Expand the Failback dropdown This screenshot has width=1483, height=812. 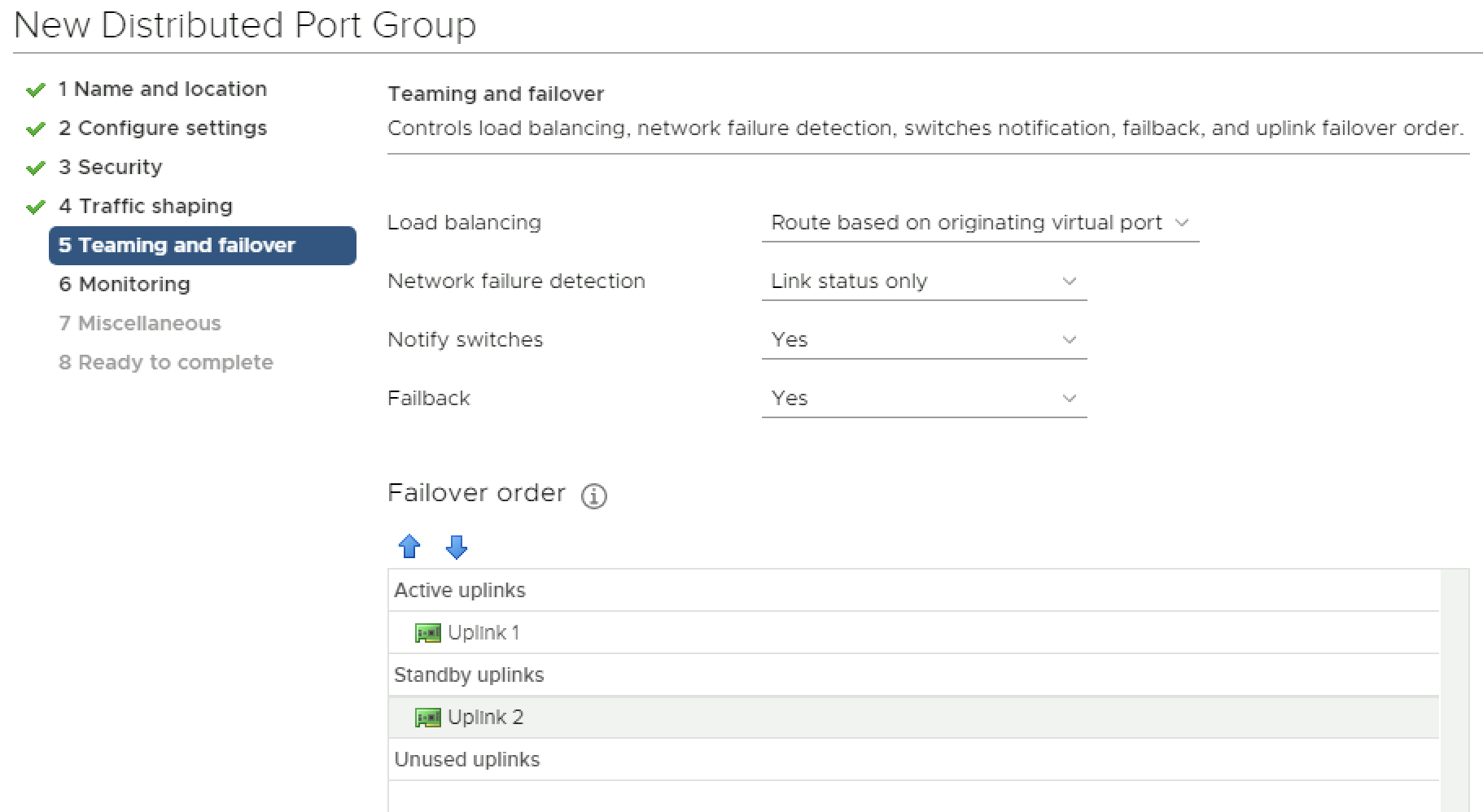[923, 399]
